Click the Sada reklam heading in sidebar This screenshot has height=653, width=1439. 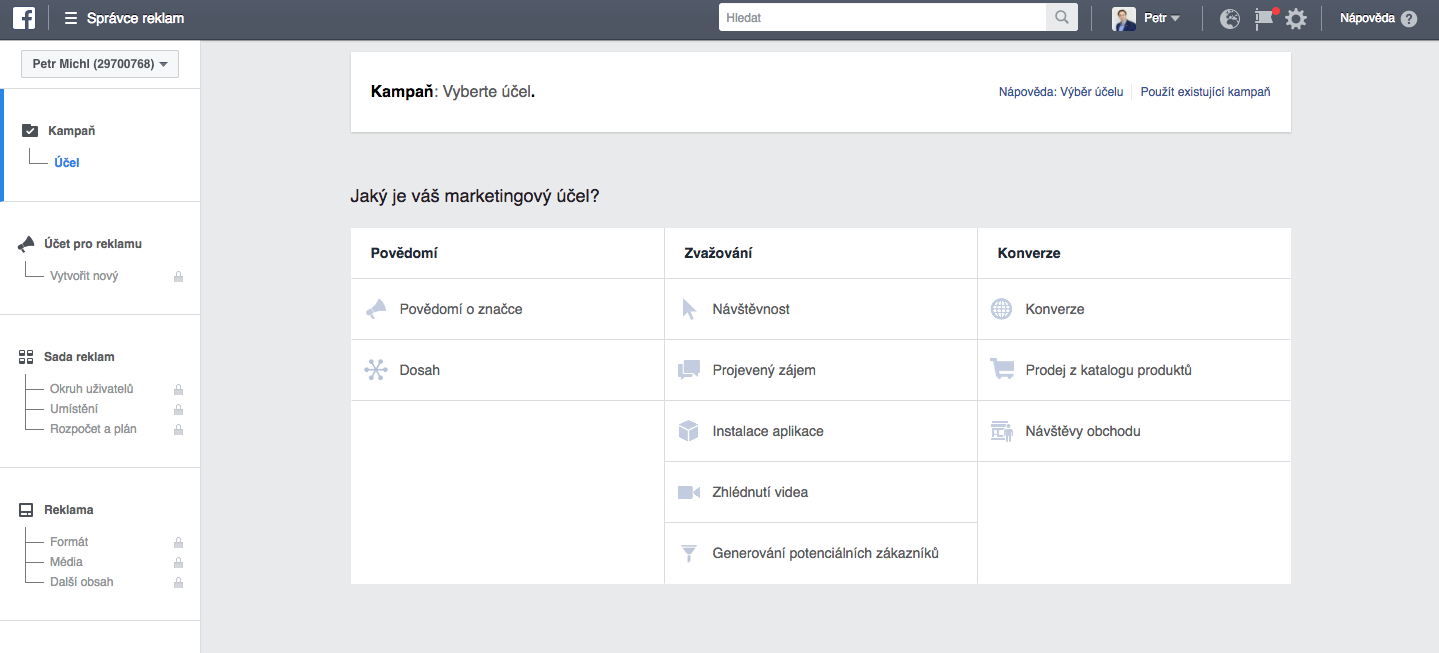pos(79,357)
